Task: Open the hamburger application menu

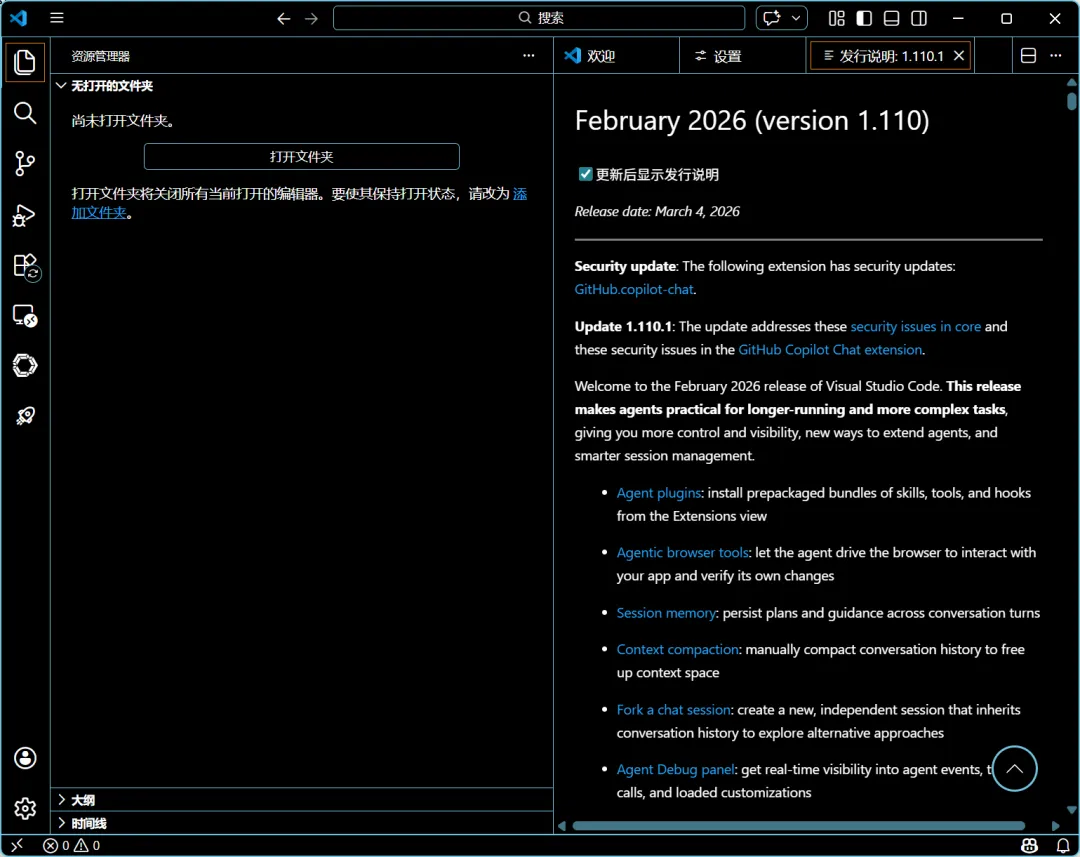Action: click(57, 18)
